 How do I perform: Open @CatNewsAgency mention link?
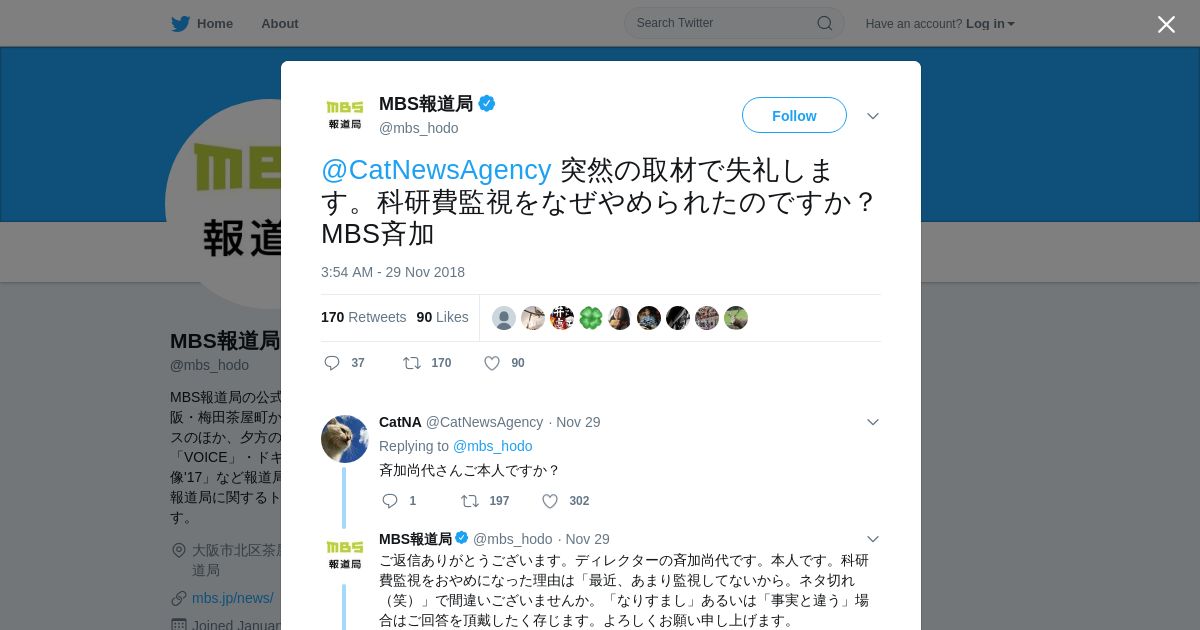pyautogui.click(x=436, y=170)
